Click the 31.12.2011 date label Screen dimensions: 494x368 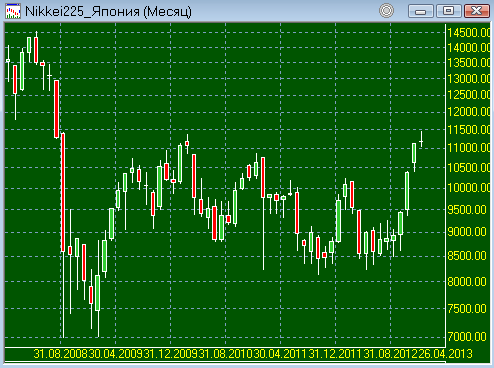tap(336, 354)
